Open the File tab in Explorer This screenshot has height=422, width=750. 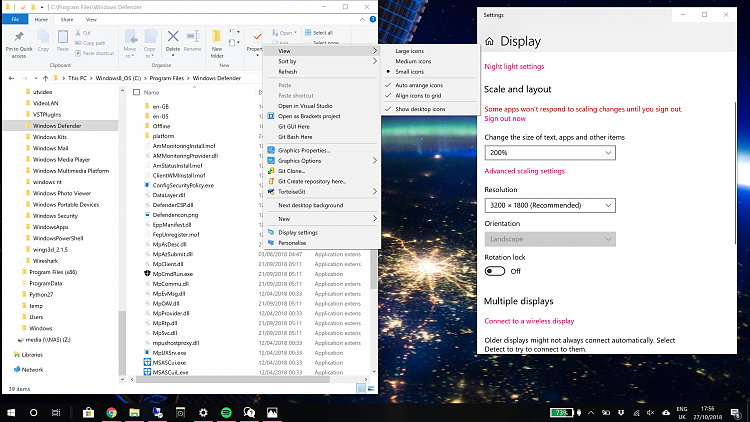pos(15,20)
